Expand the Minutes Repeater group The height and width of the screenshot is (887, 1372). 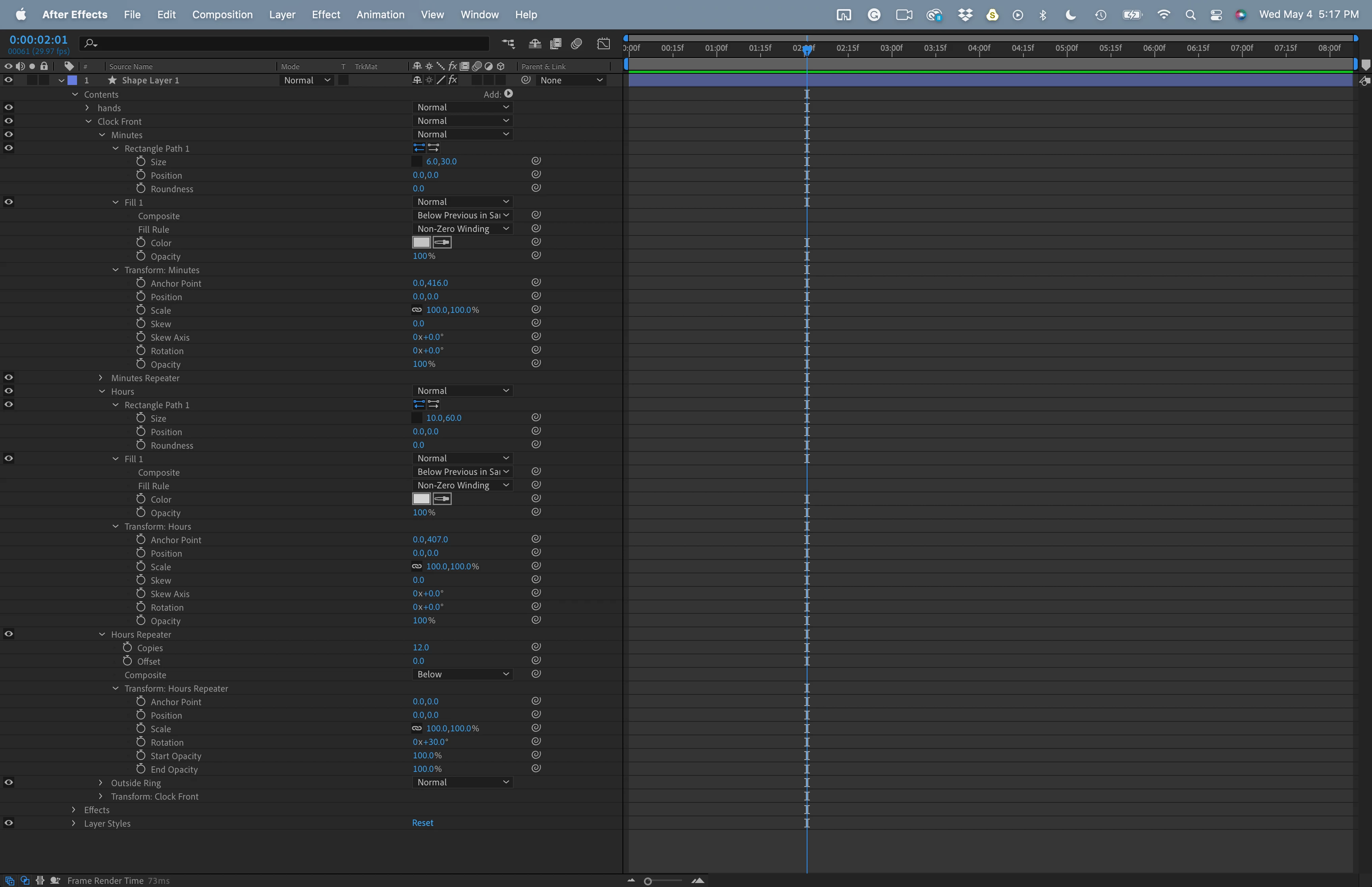coord(101,378)
